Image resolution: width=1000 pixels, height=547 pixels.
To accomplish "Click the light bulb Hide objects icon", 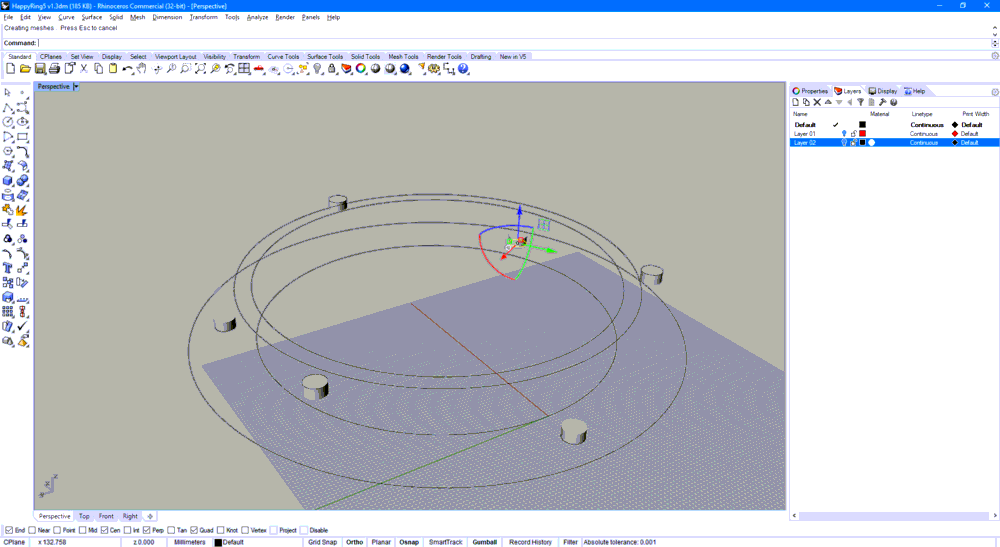I will pos(318,69).
